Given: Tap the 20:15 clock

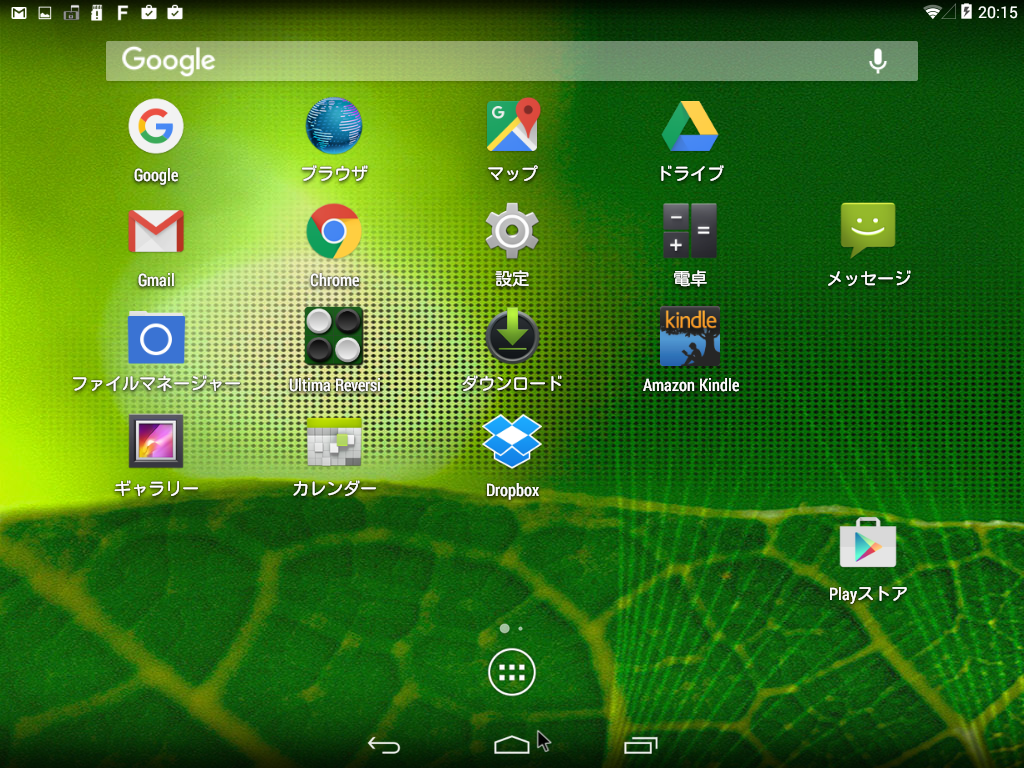Looking at the screenshot, I should (997, 12).
